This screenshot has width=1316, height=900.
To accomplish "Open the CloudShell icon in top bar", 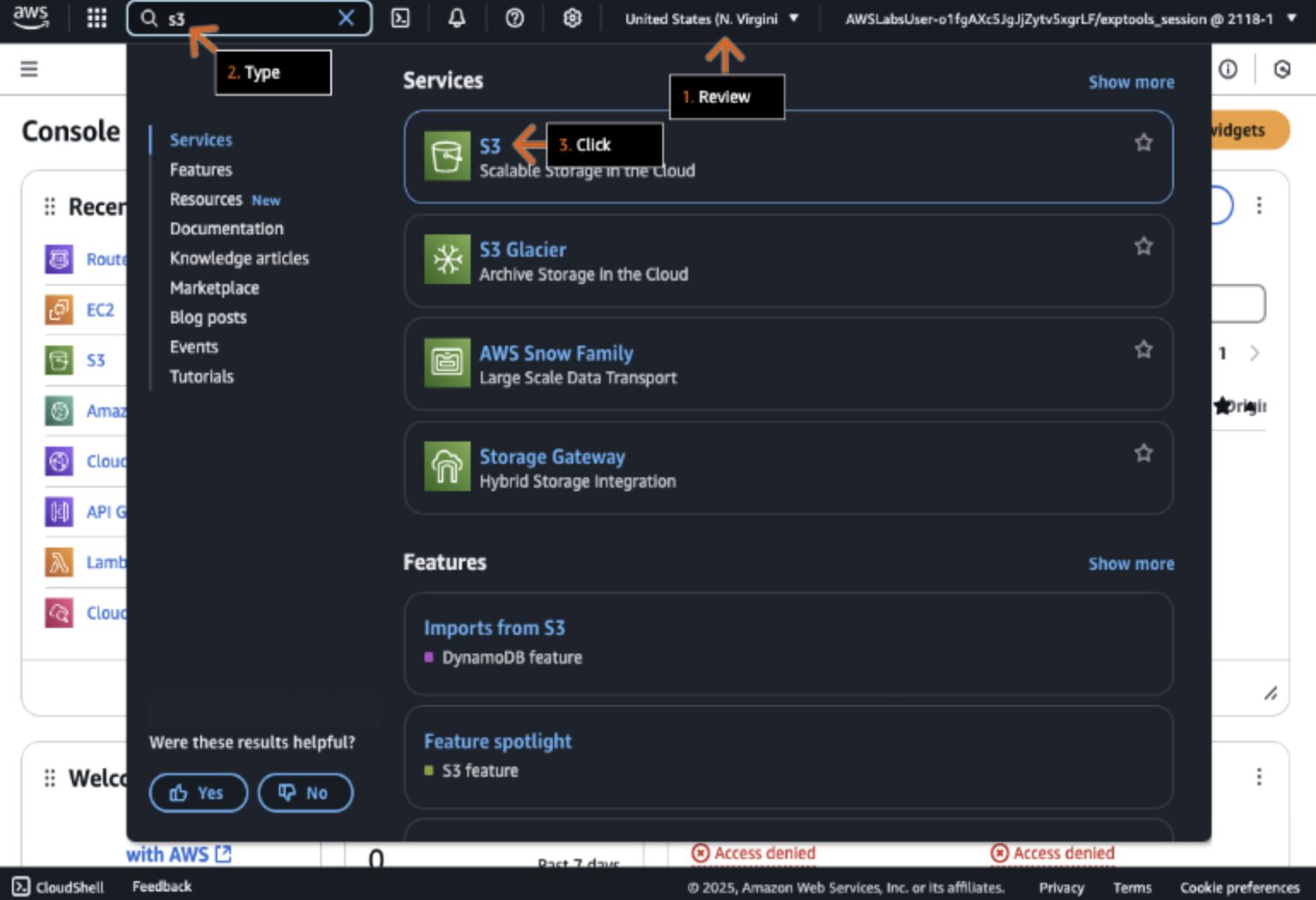I will coord(400,18).
